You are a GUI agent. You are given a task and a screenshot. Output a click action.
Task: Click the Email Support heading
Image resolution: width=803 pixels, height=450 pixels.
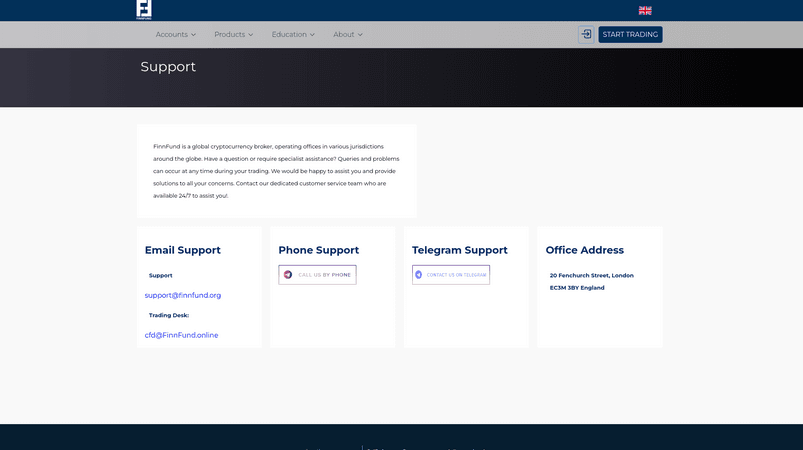[182, 250]
